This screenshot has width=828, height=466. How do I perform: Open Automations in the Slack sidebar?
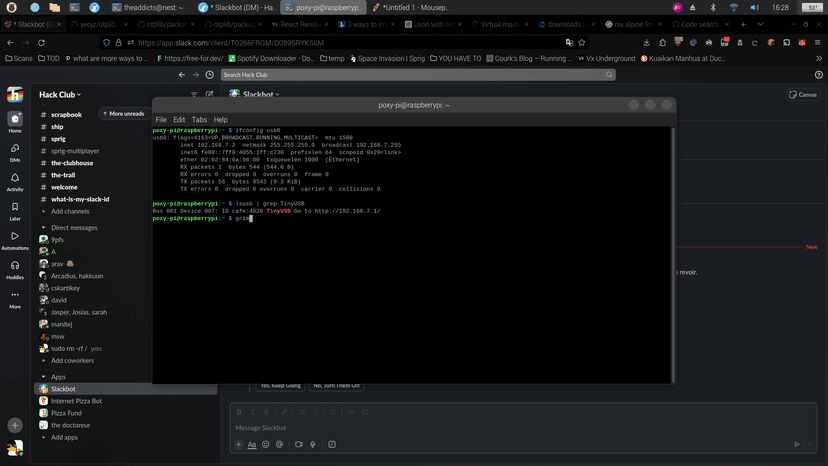pos(15,237)
